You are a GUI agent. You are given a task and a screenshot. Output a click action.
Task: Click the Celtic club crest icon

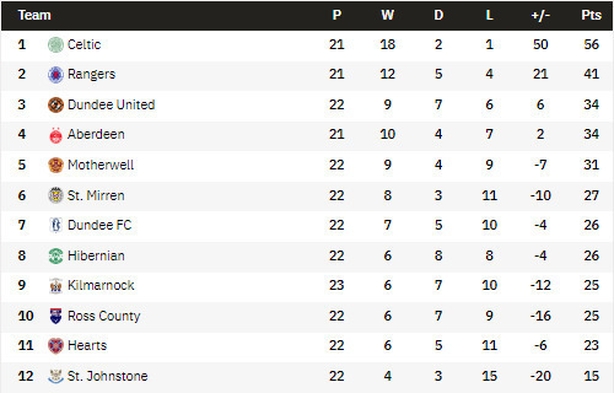click(x=56, y=45)
